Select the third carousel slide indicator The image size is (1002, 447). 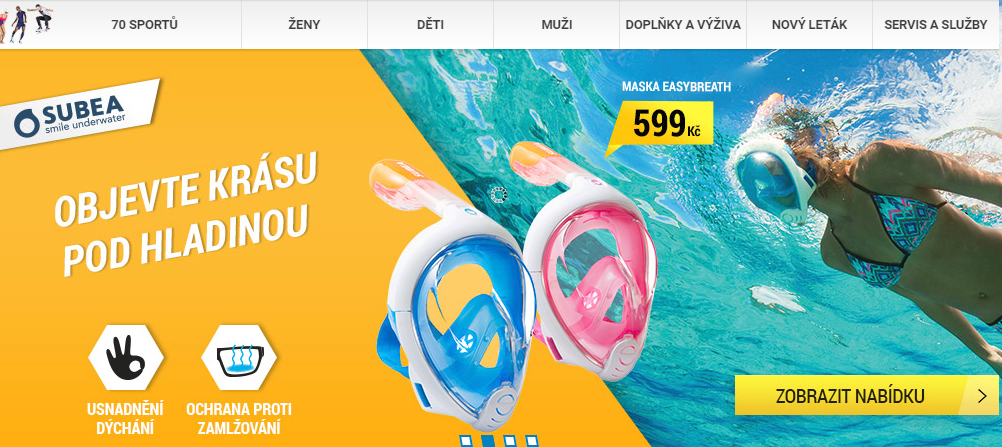coord(509,441)
